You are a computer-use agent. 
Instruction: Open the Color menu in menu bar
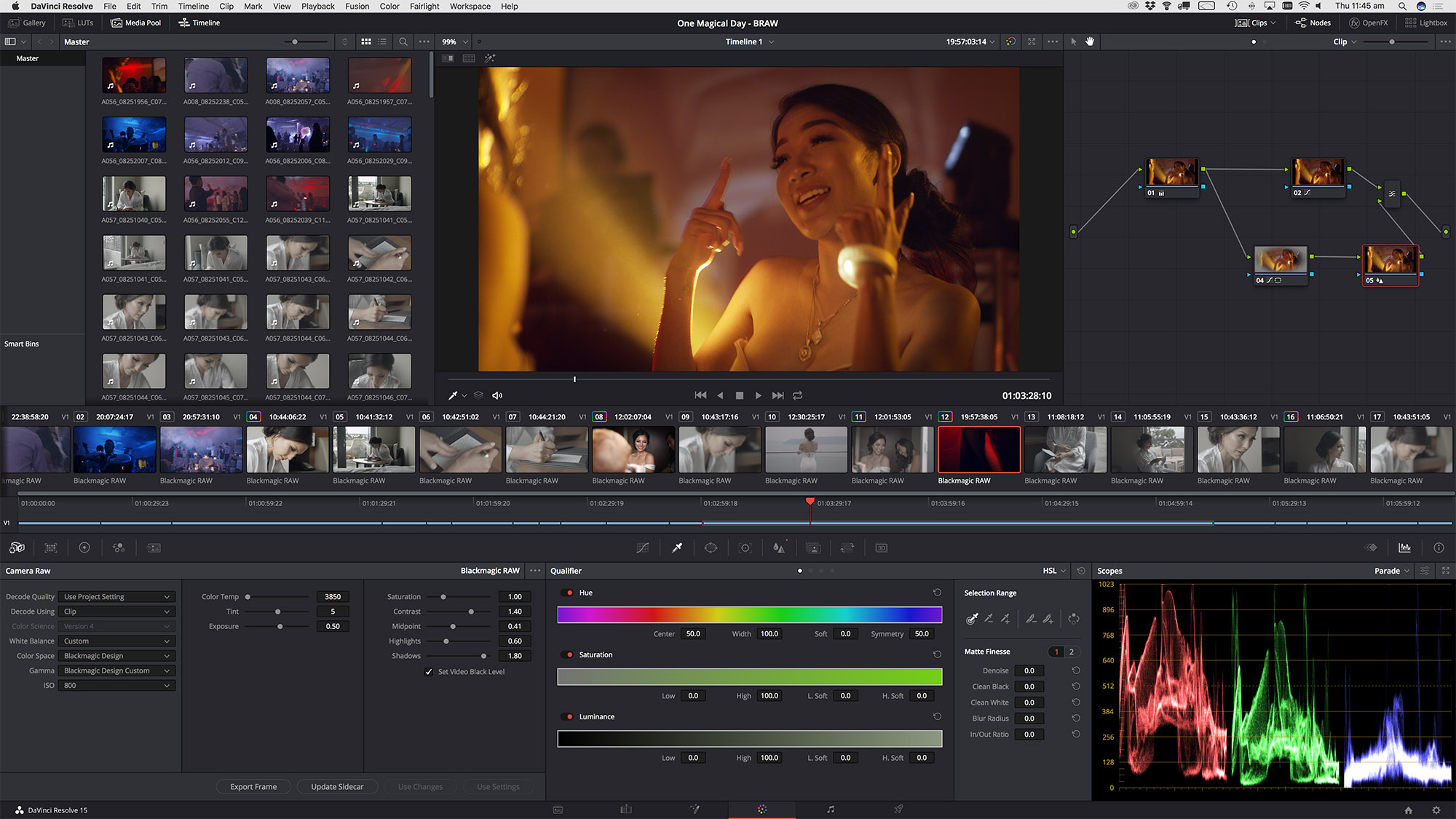(x=391, y=6)
